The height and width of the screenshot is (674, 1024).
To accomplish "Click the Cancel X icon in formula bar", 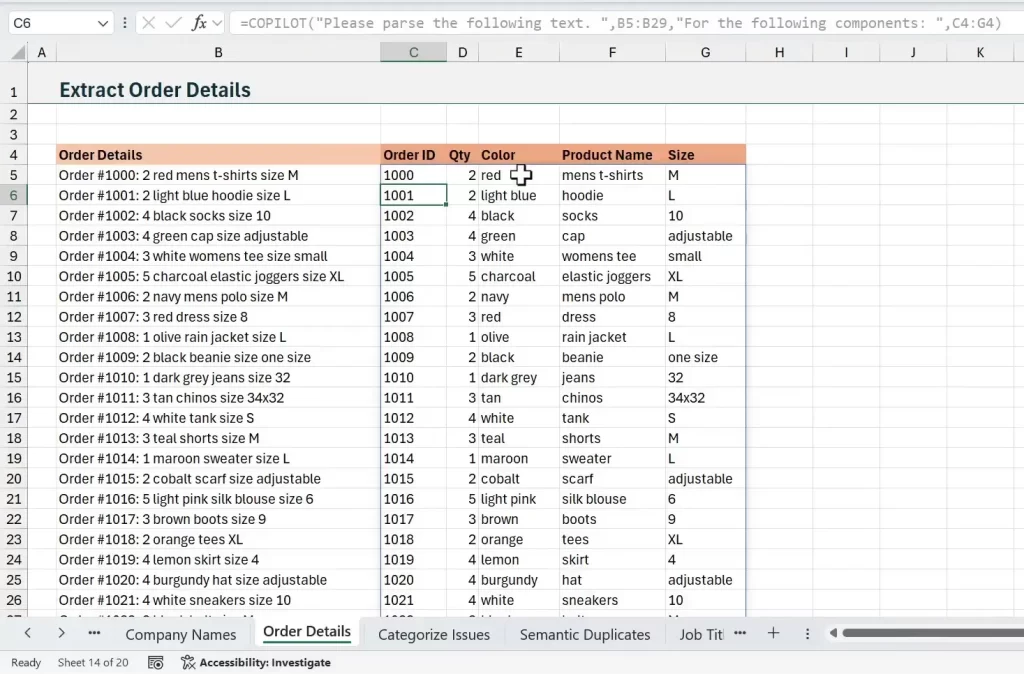I will (148, 23).
